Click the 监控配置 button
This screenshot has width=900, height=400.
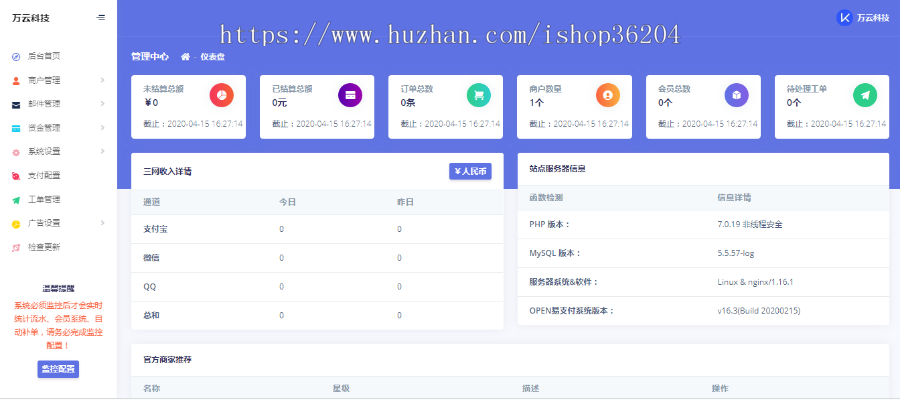[x=58, y=369]
